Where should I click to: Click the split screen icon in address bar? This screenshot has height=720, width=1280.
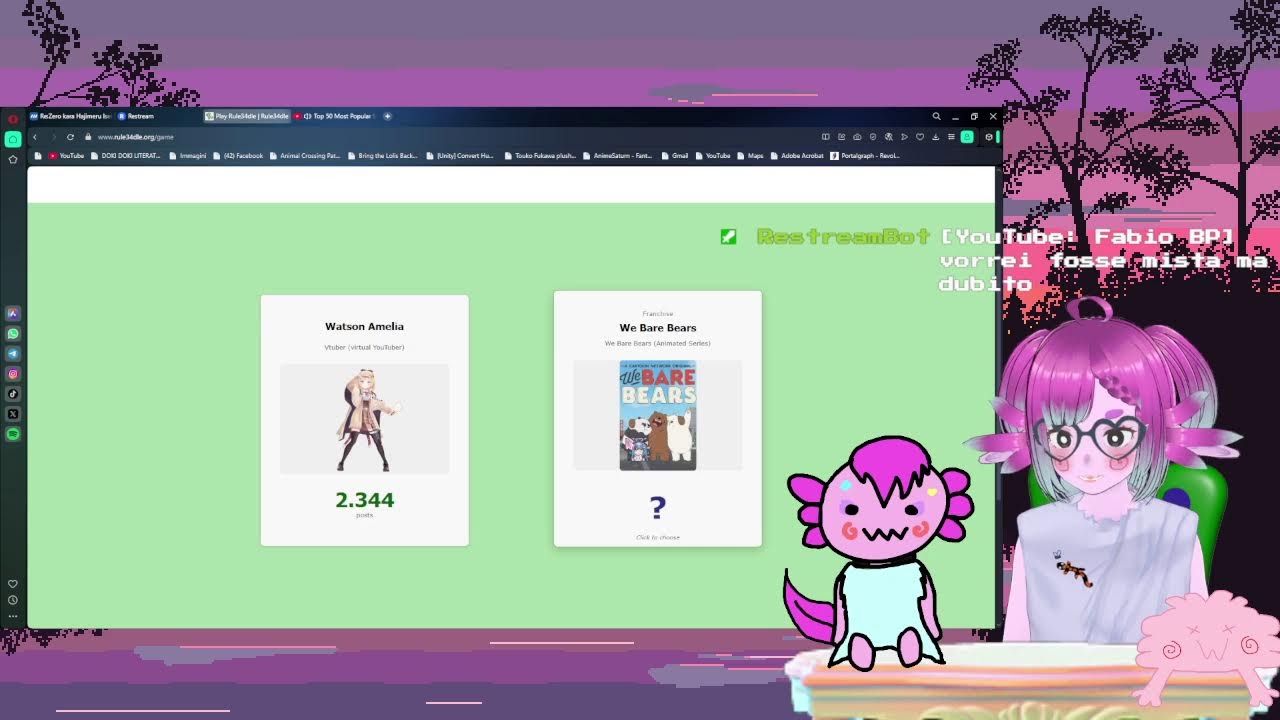click(826, 137)
